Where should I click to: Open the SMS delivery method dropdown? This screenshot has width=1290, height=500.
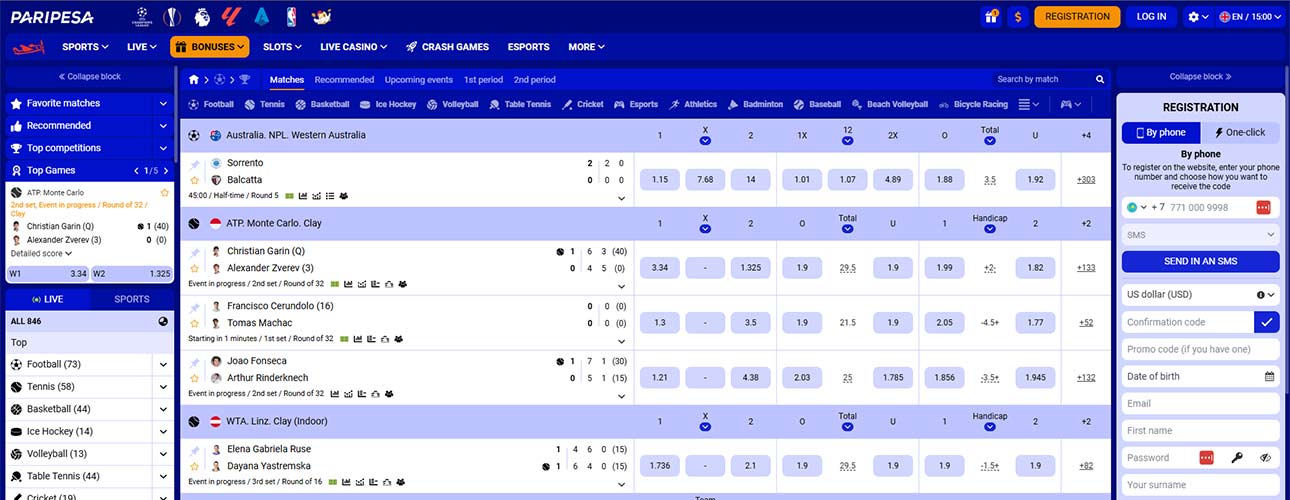[x=1200, y=235]
